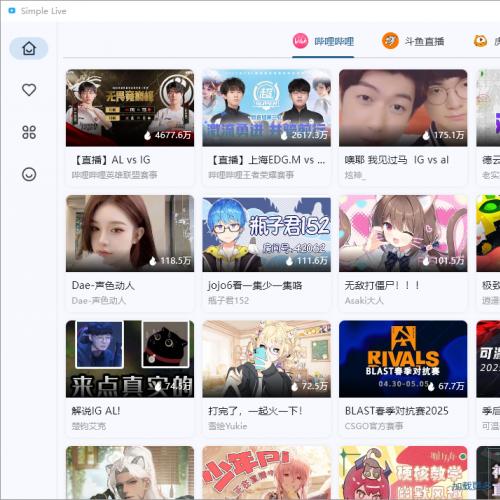Open the 少年 pink-haired stream thumbnail
Screen dimensions: 500x500
click(x=266, y=473)
